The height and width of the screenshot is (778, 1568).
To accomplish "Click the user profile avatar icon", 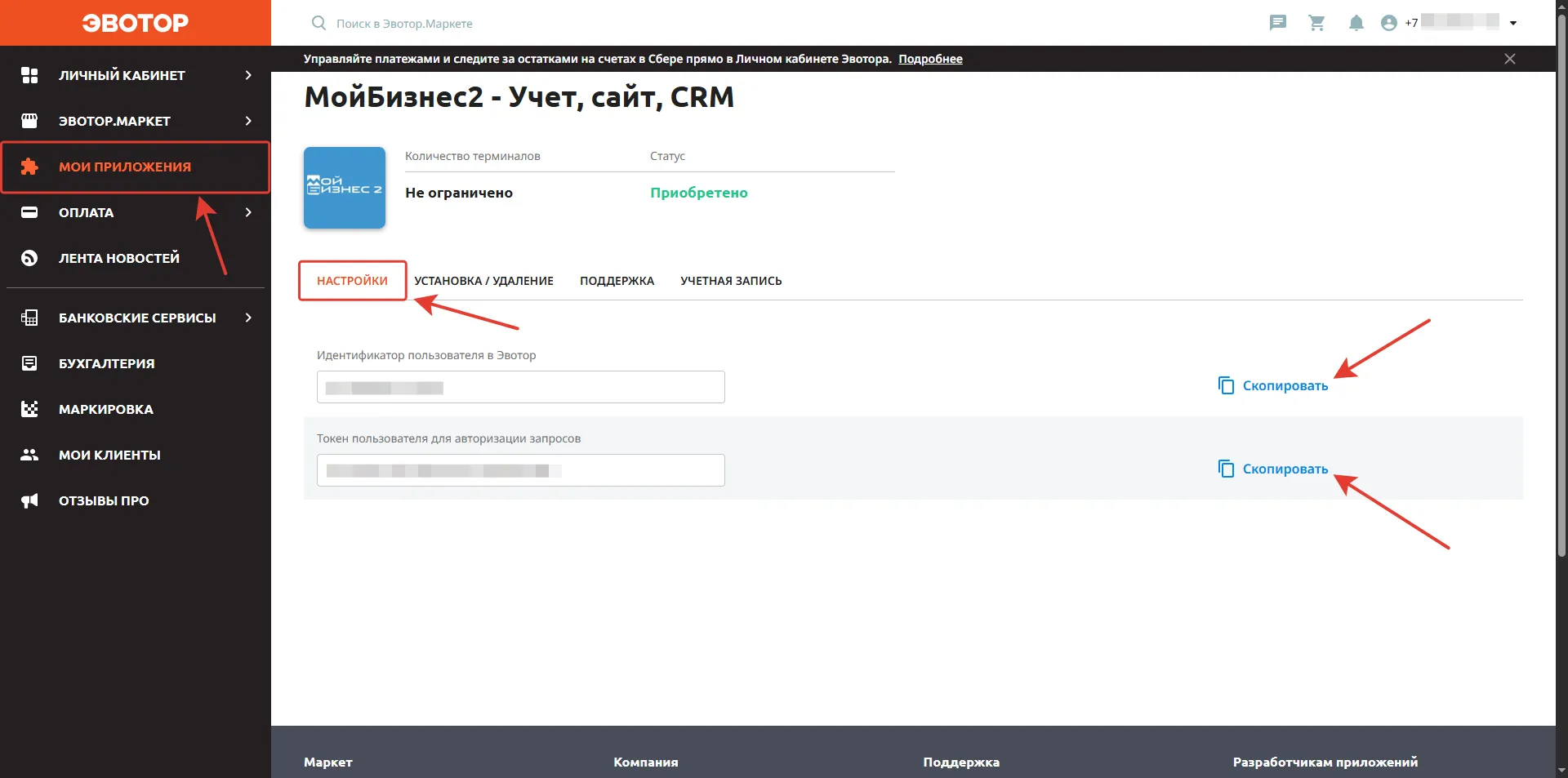I will pos(1388,23).
